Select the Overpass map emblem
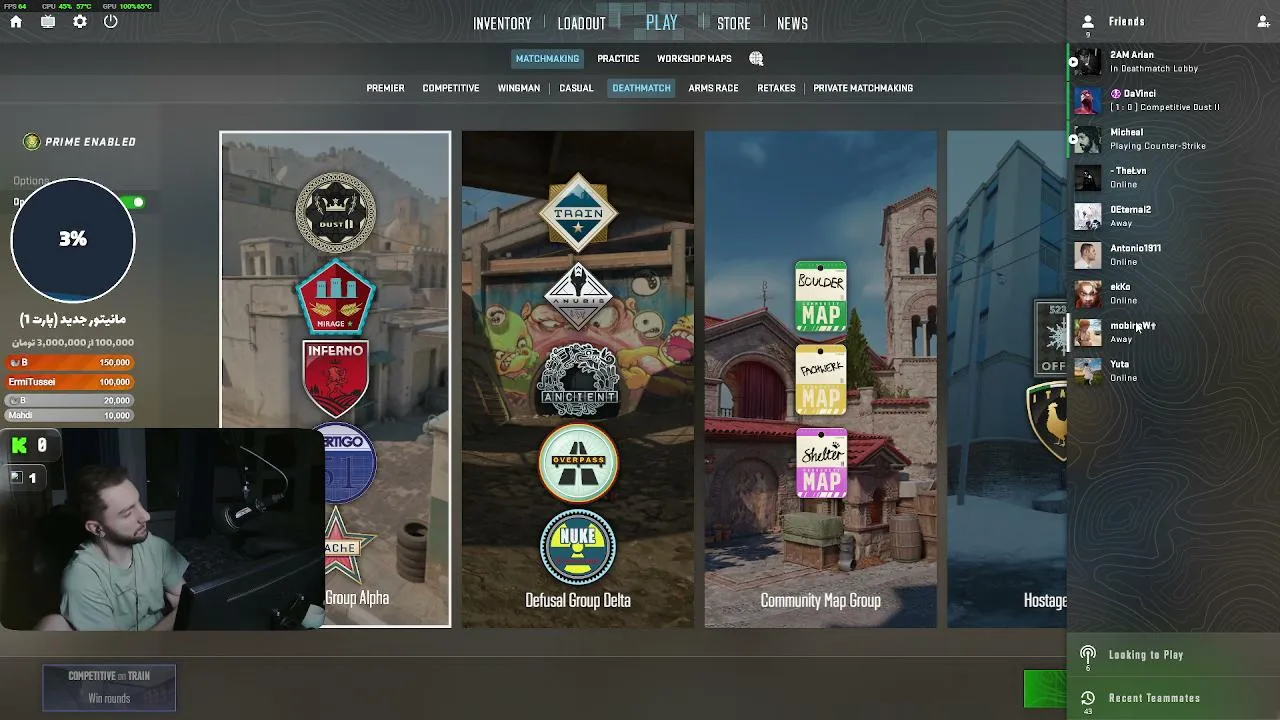The image size is (1280, 720). click(578, 463)
